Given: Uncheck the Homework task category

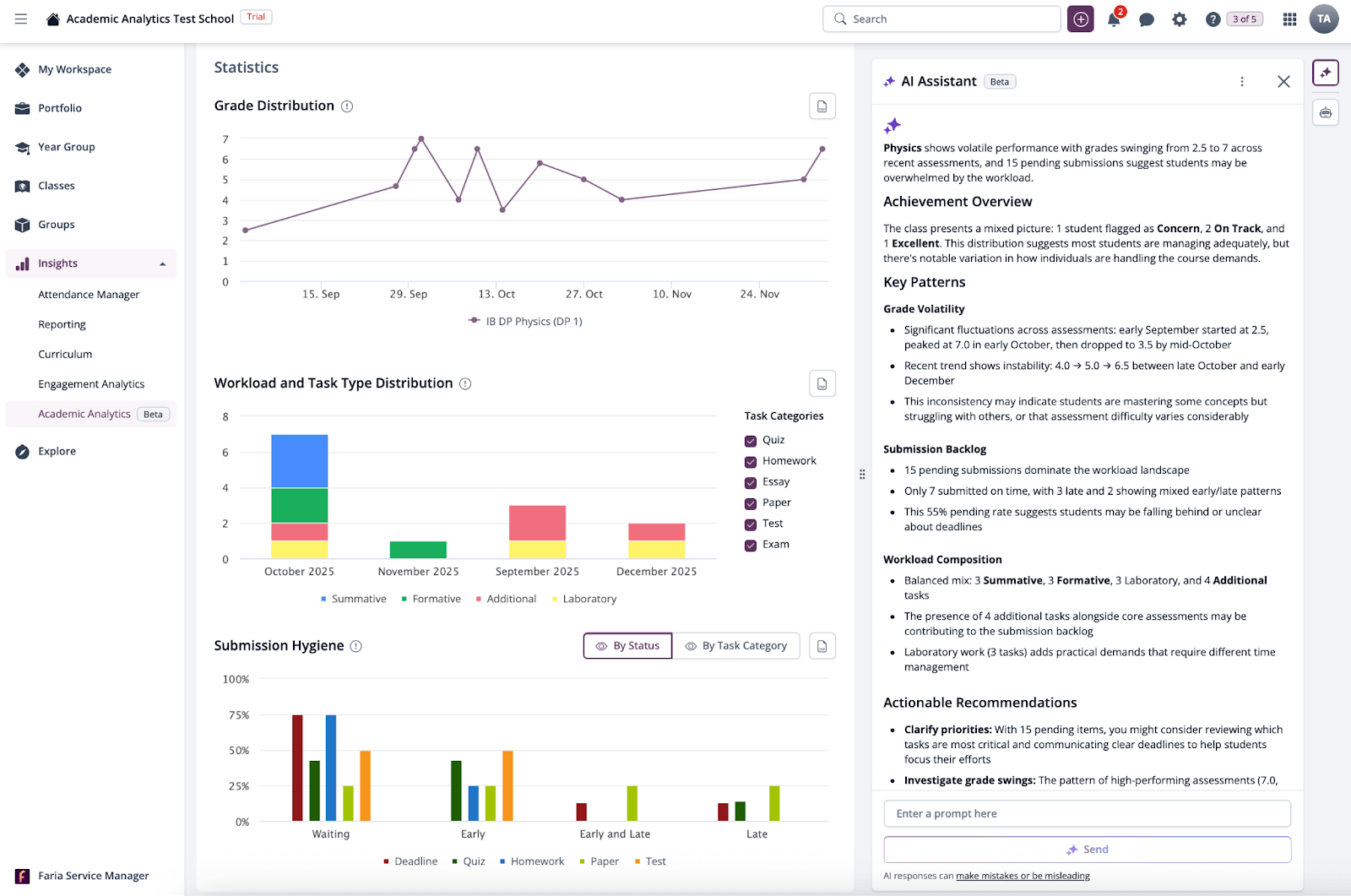Looking at the screenshot, I should [x=751, y=462].
